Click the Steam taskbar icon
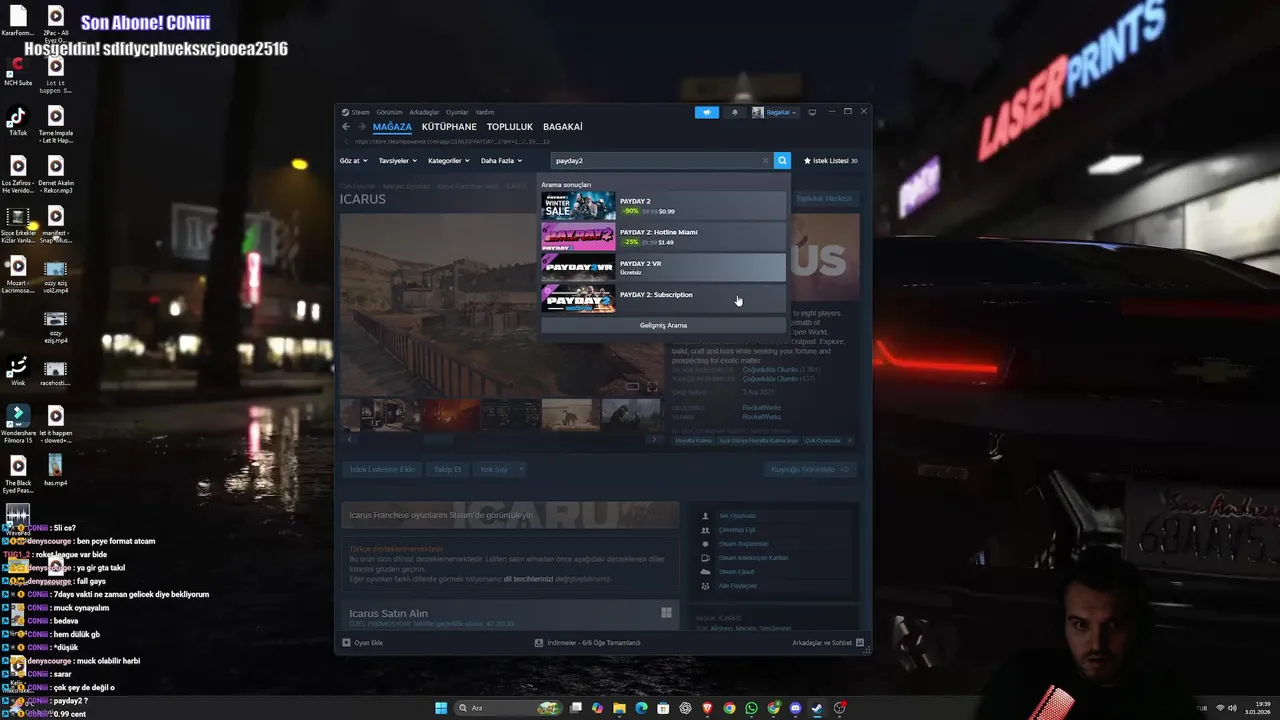Image resolution: width=1280 pixels, height=720 pixels. point(817,708)
